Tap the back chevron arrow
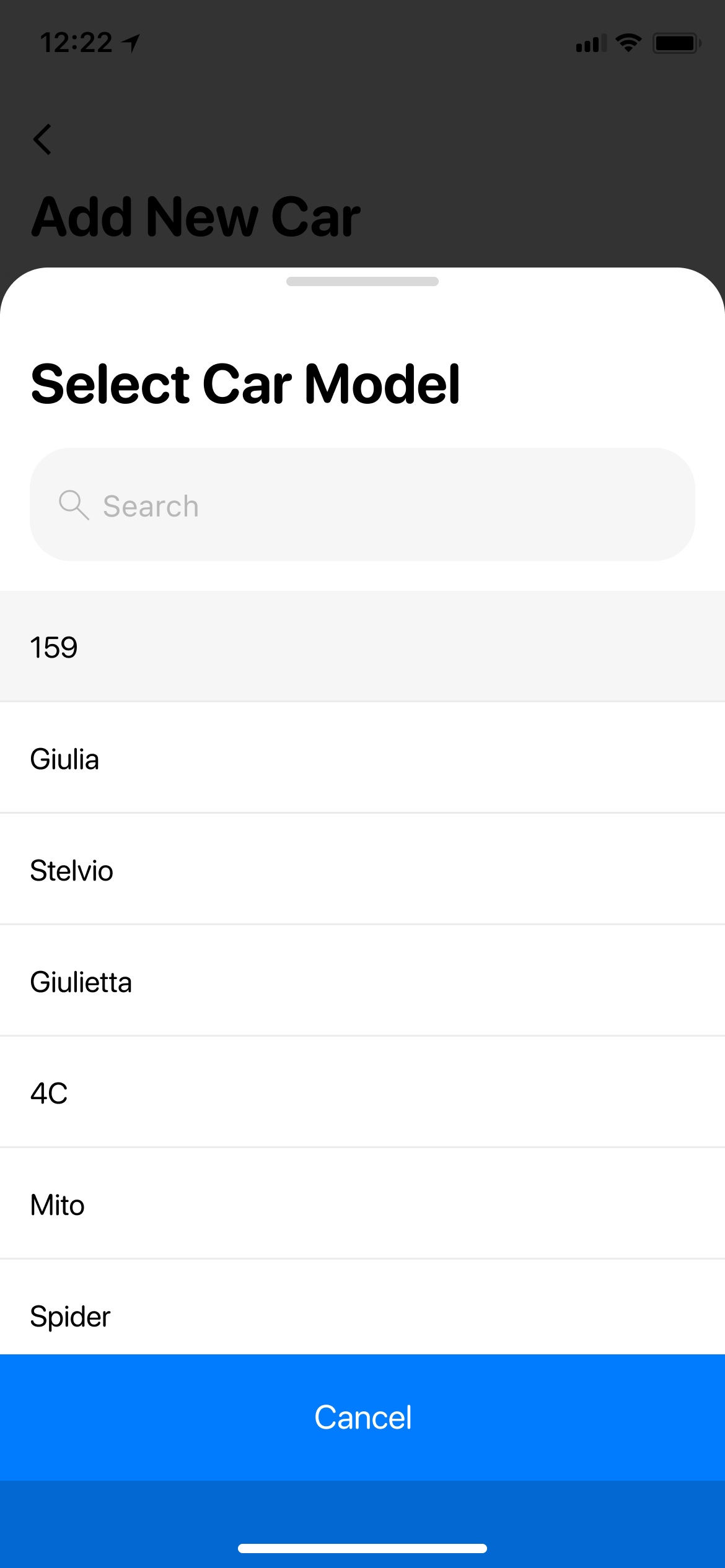Image resolution: width=725 pixels, height=1568 pixels. (42, 139)
